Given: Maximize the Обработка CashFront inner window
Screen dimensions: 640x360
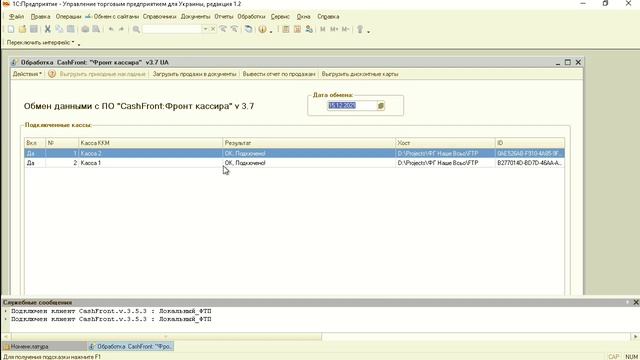Looking at the screenshot, I should click(568, 62).
